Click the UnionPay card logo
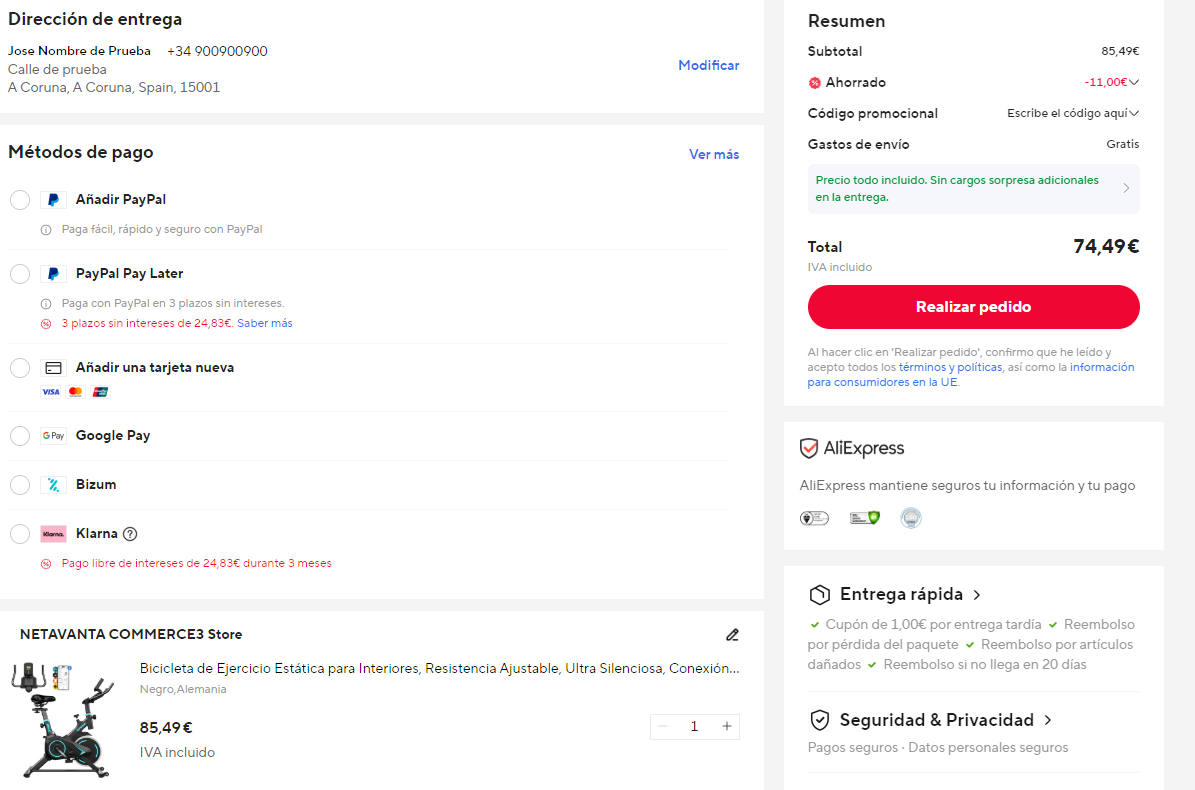This screenshot has height=790, width=1195. point(100,392)
